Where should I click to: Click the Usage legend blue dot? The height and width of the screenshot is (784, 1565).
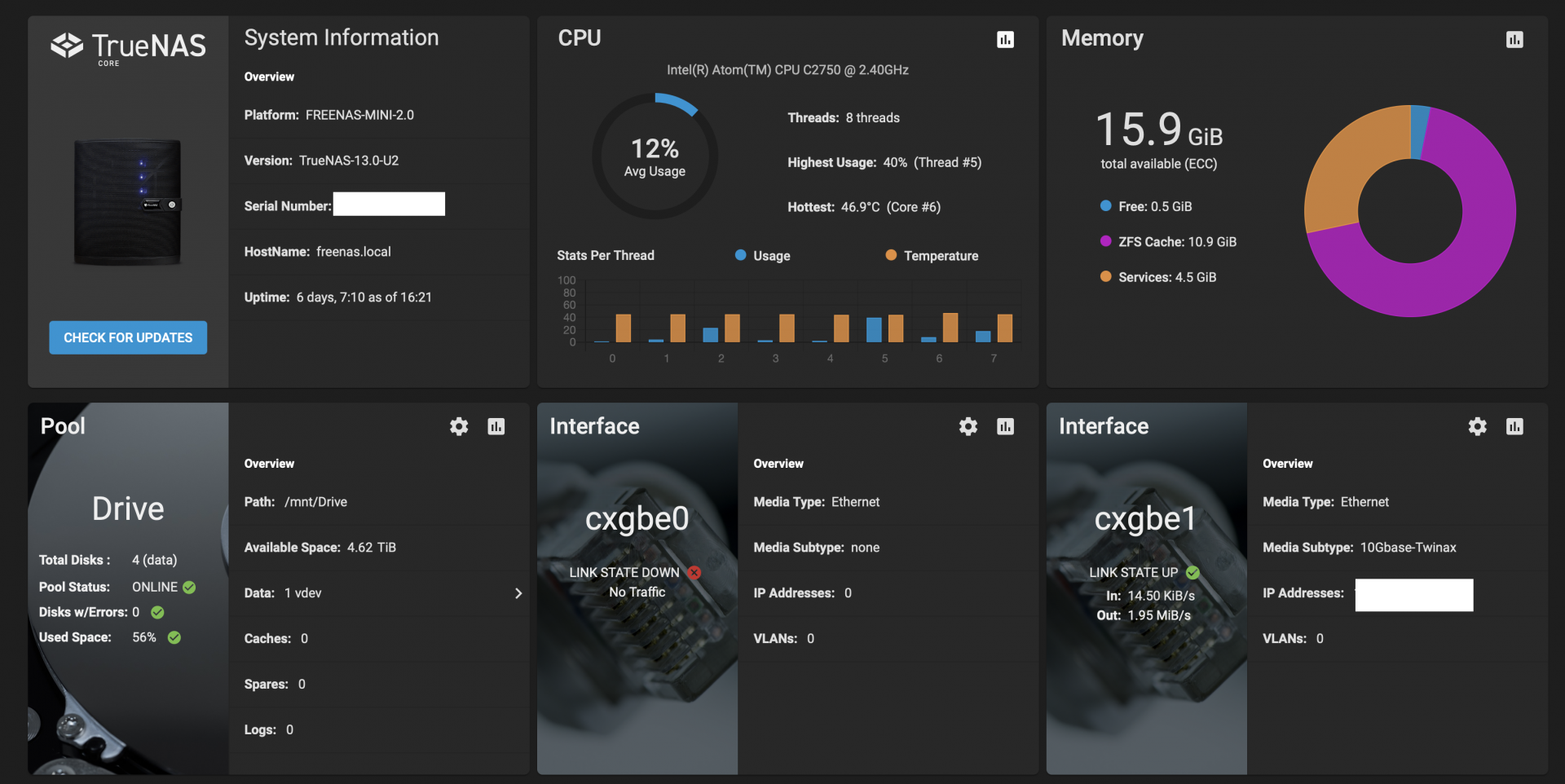point(740,255)
